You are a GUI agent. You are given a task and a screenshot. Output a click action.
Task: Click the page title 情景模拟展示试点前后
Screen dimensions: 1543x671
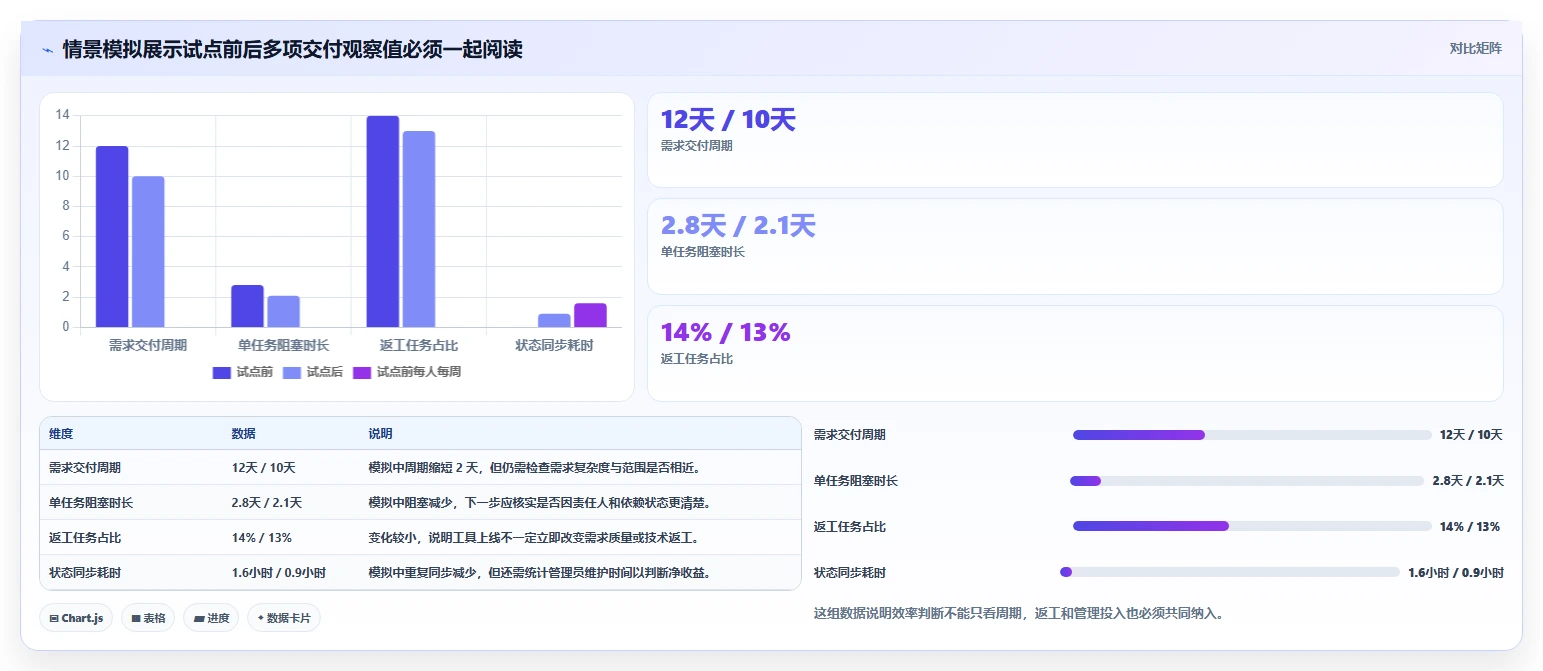tap(292, 49)
